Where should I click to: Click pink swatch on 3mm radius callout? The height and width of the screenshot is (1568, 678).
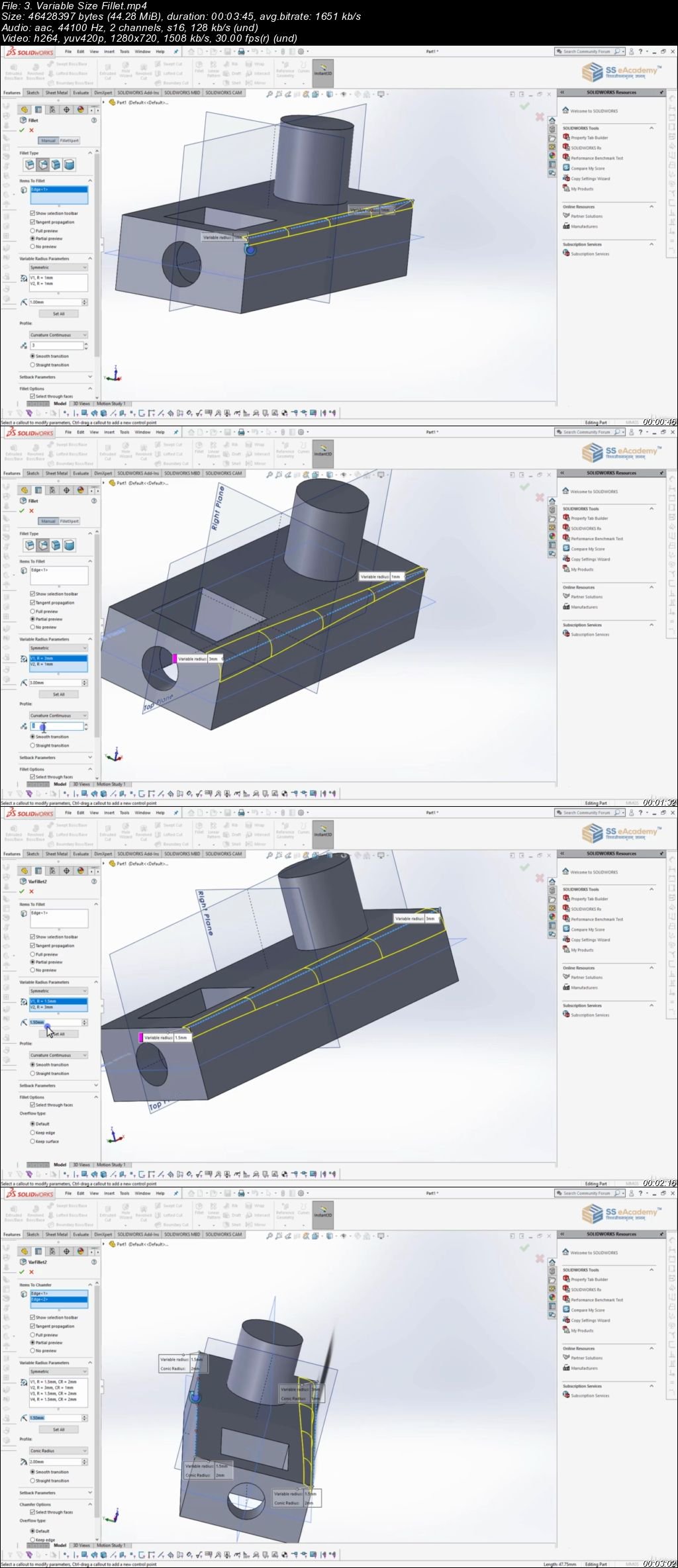[175, 659]
